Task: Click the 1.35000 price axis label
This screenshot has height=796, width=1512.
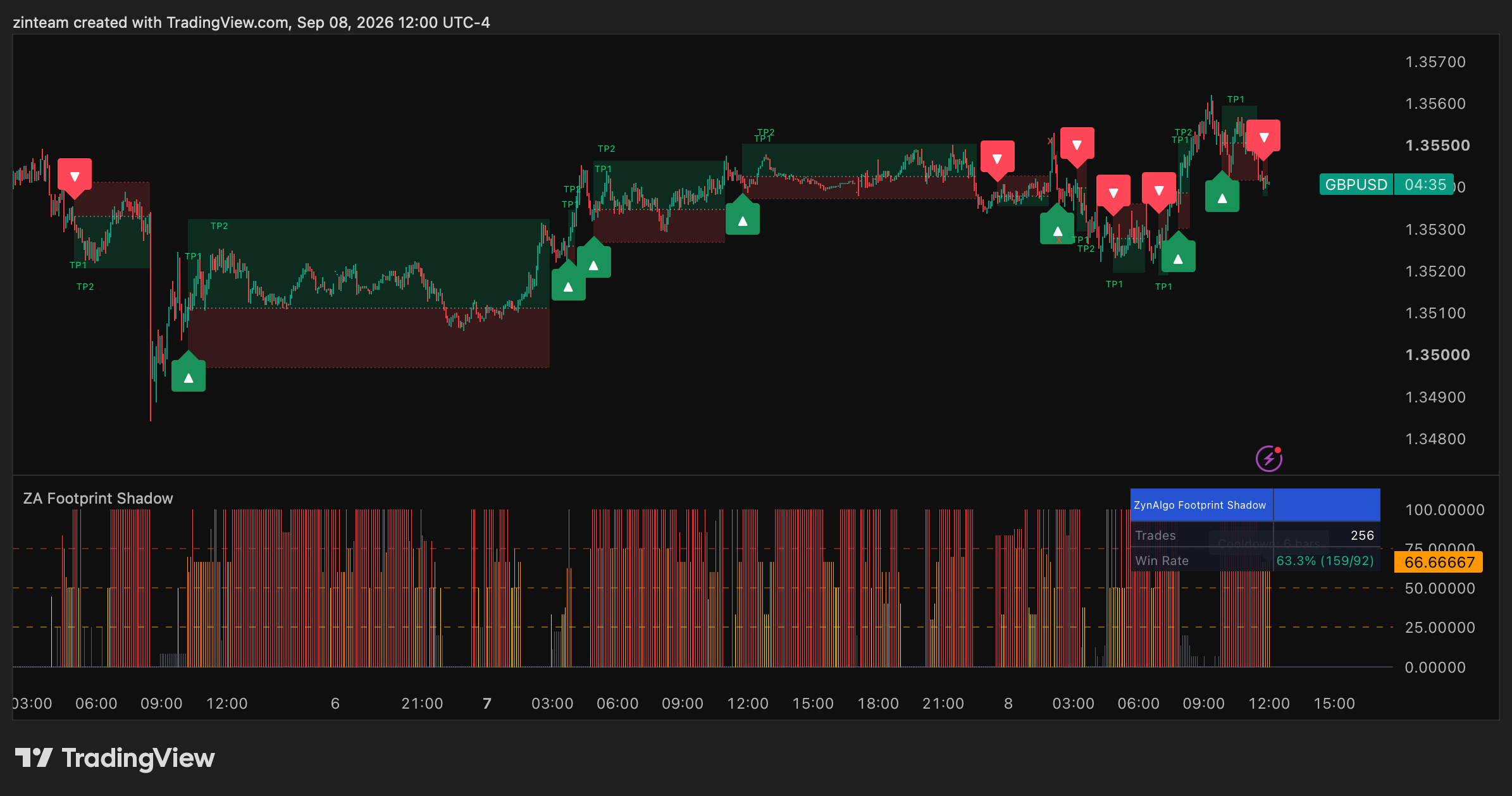Action: 1437,355
